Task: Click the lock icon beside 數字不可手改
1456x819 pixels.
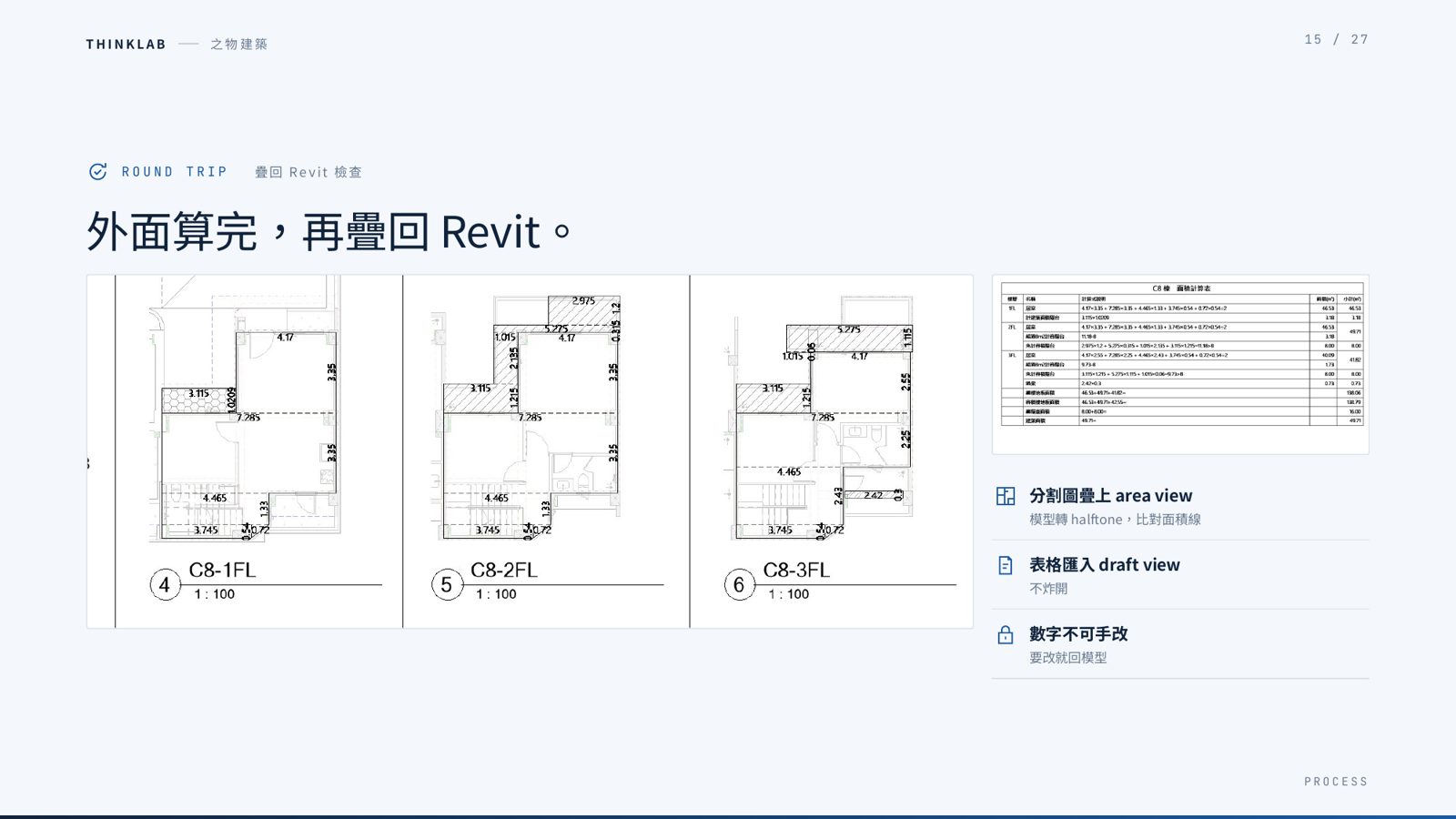Action: 1006,634
